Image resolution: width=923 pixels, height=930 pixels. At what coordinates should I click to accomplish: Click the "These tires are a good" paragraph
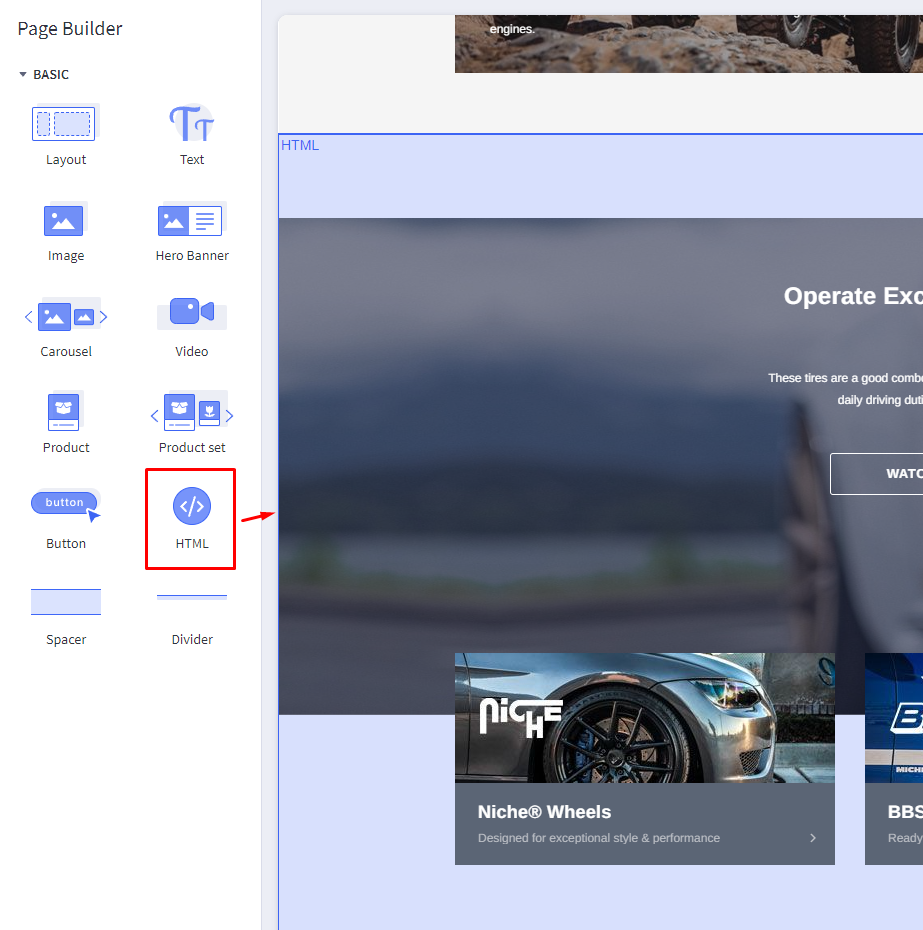click(x=845, y=389)
